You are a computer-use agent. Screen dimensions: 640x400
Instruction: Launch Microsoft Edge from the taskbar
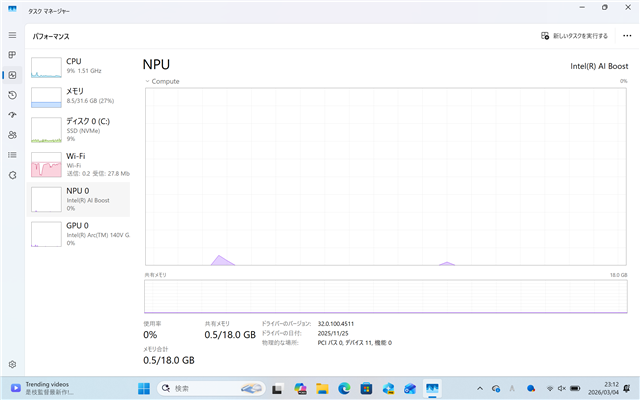click(344, 389)
